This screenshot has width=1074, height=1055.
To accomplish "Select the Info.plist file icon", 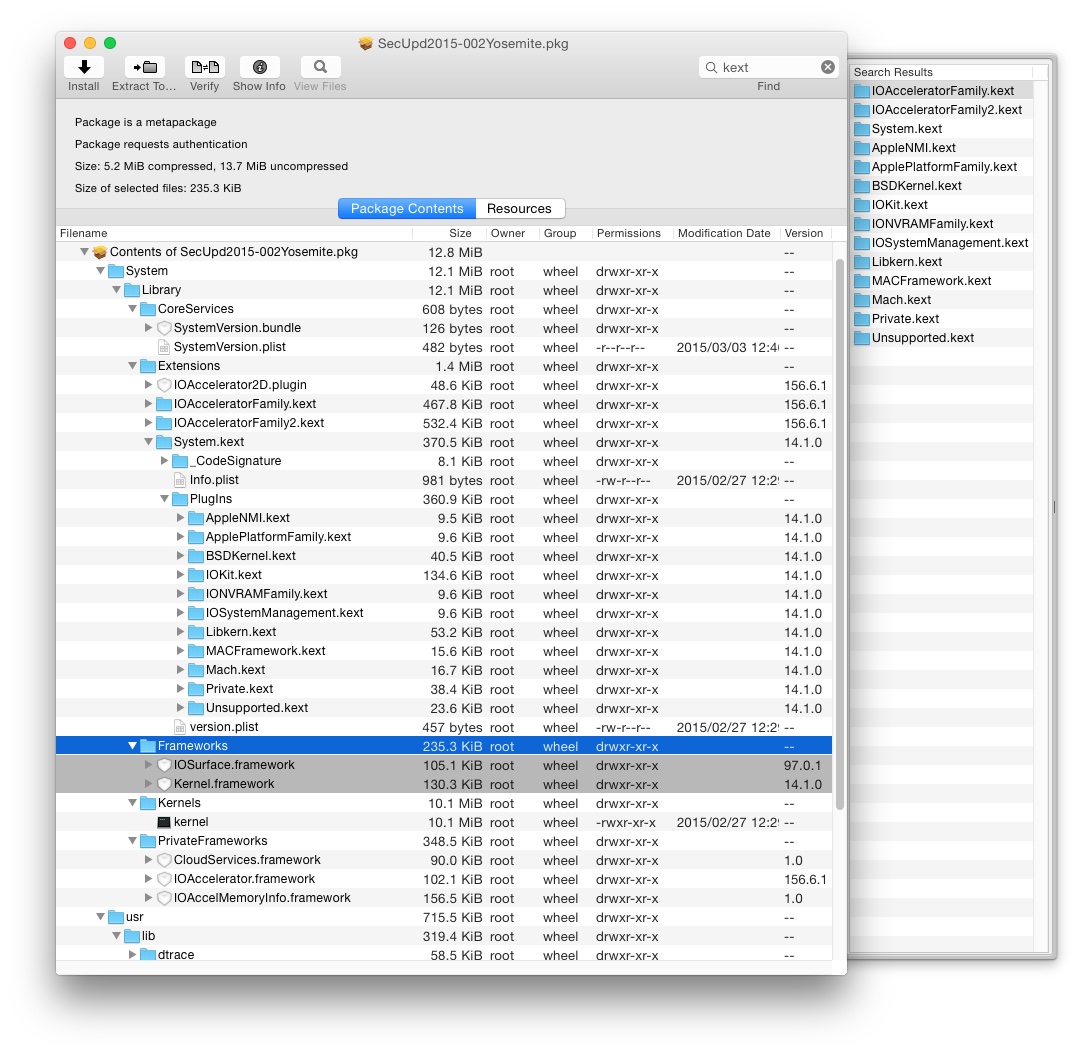I will click(179, 480).
